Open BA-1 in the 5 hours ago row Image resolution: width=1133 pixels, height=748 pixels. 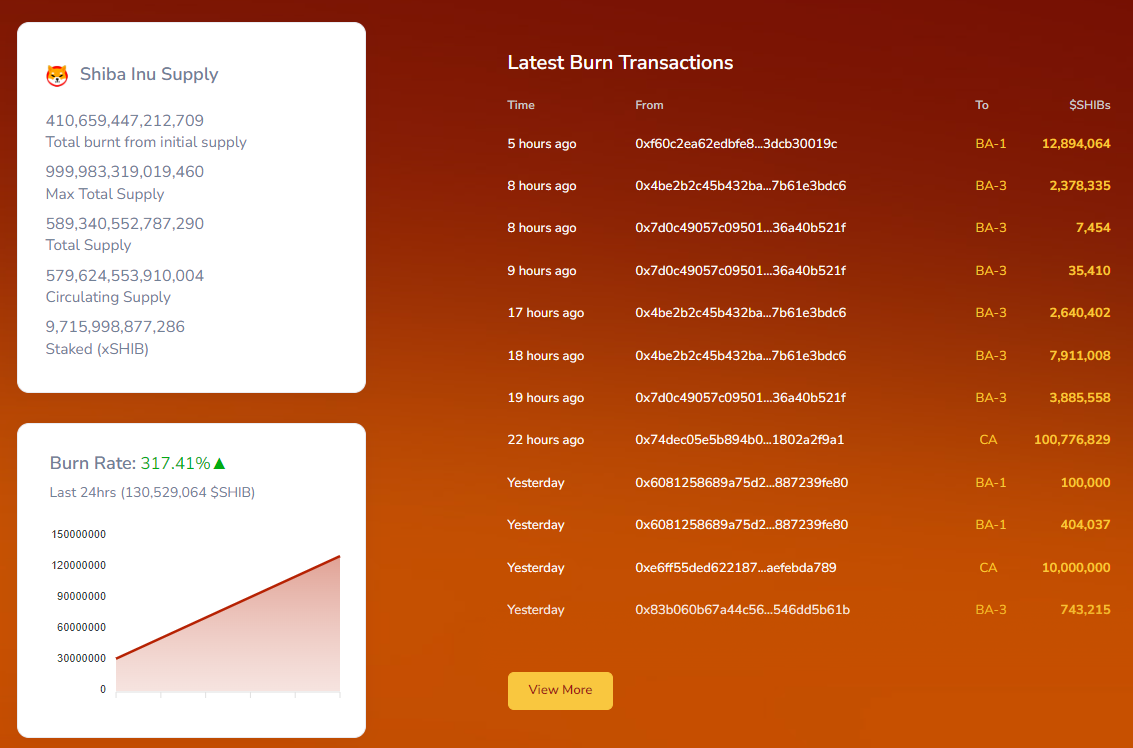point(991,144)
